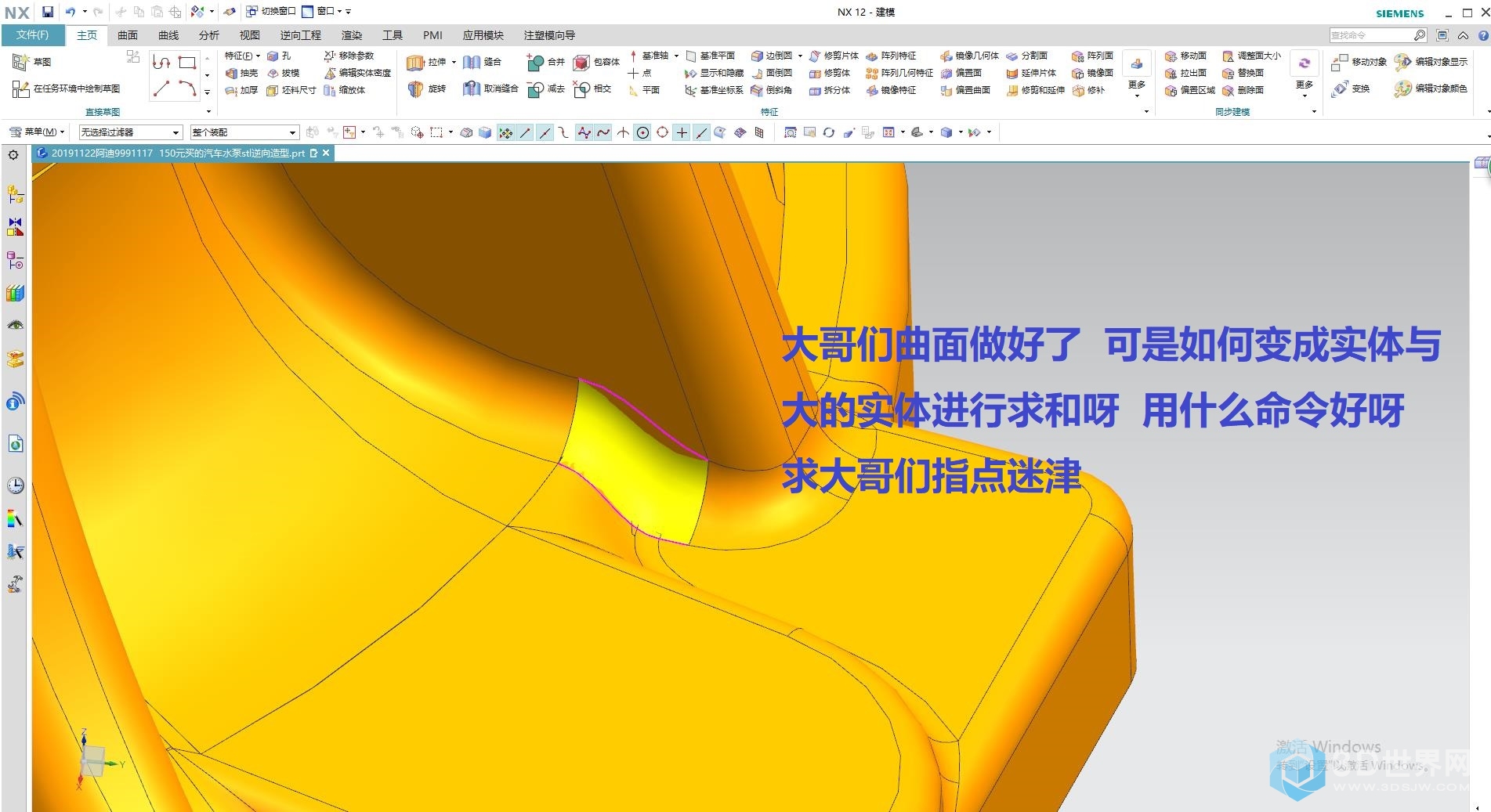1491x812 pixels.
Task: Click the 旋转 (Revolve) tool
Action: tap(427, 89)
